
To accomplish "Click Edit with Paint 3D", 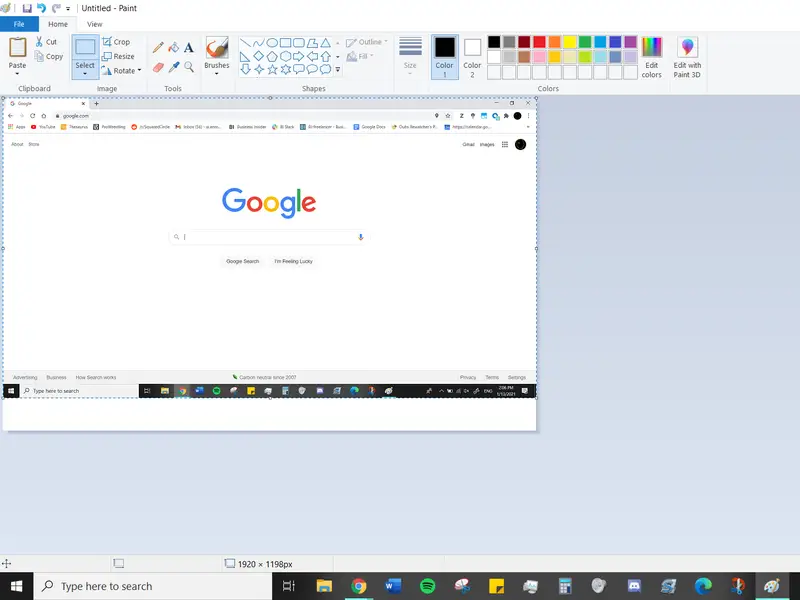I will tap(687, 57).
